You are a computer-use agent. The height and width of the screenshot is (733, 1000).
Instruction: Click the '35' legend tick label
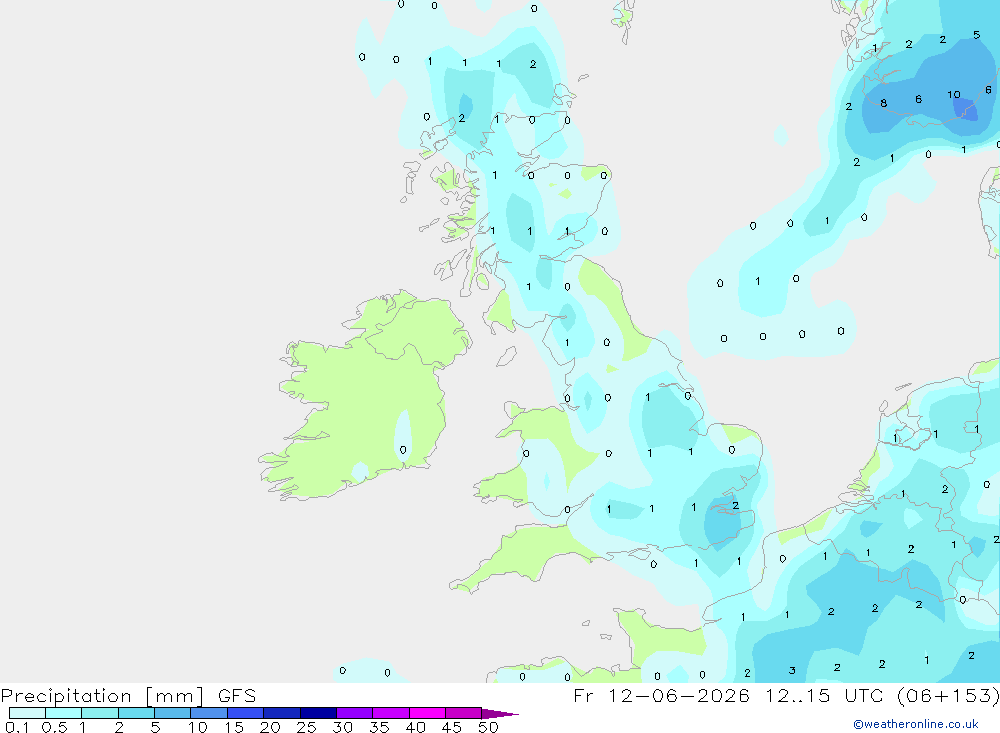tap(379, 727)
